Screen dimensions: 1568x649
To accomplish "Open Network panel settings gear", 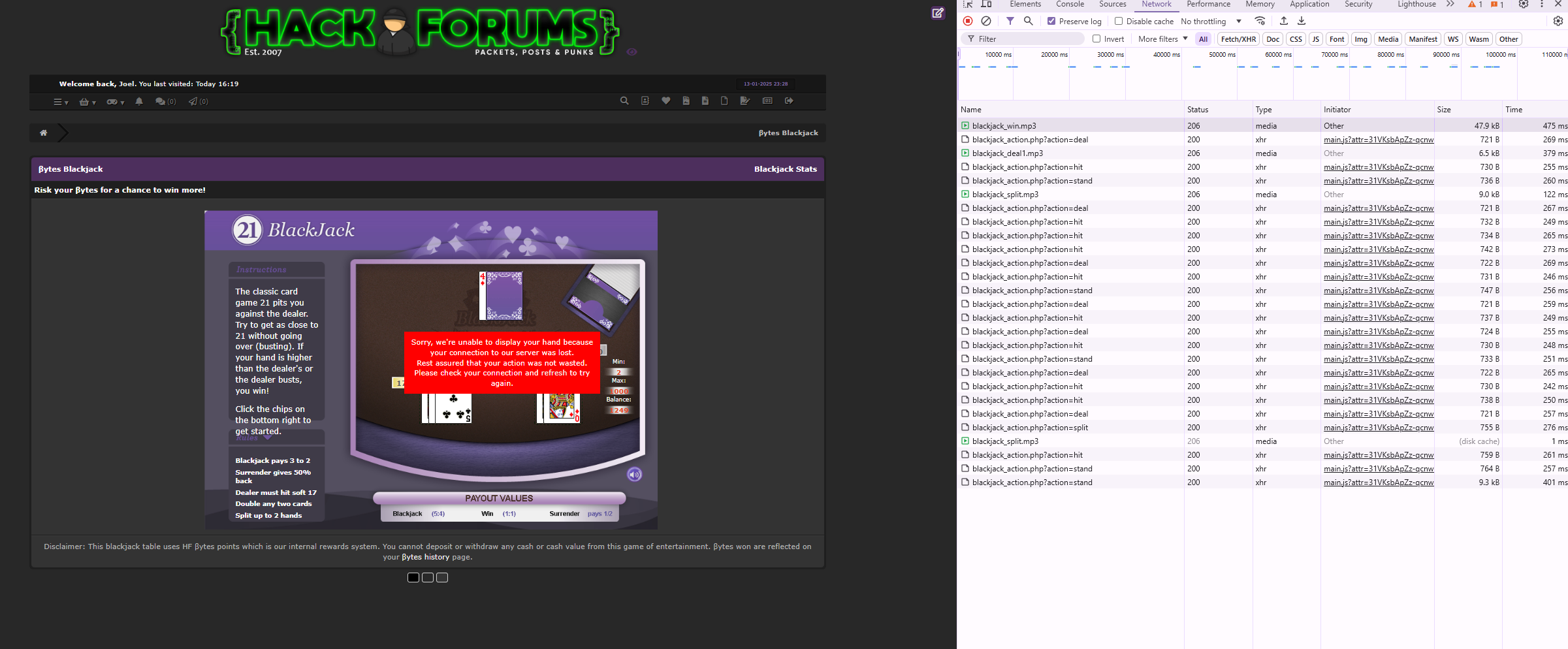I will [x=1558, y=21].
